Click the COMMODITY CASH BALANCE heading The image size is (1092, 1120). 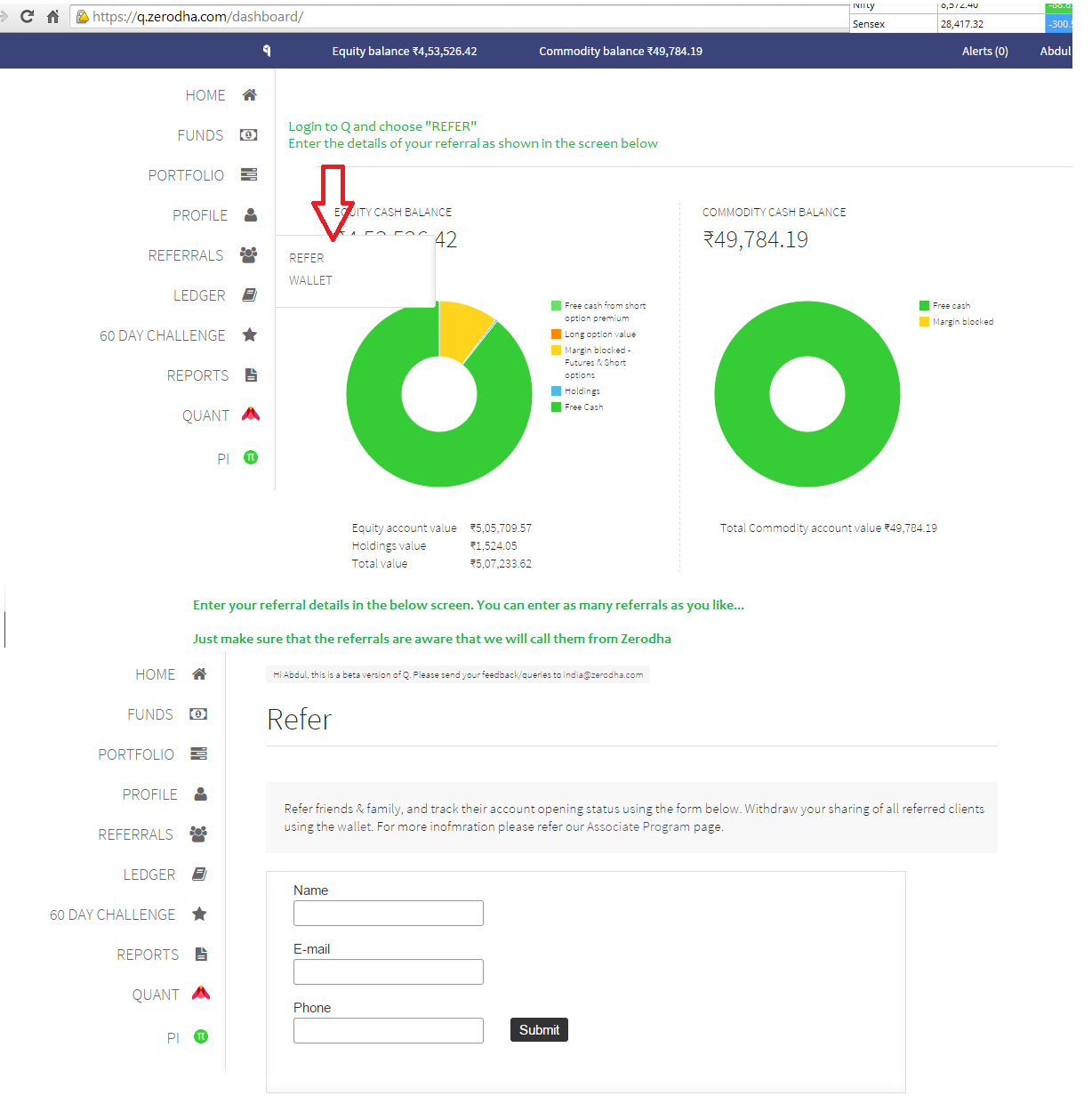774,212
